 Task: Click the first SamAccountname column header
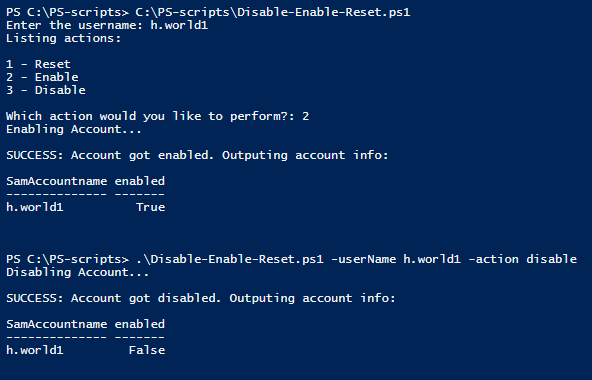point(56,181)
